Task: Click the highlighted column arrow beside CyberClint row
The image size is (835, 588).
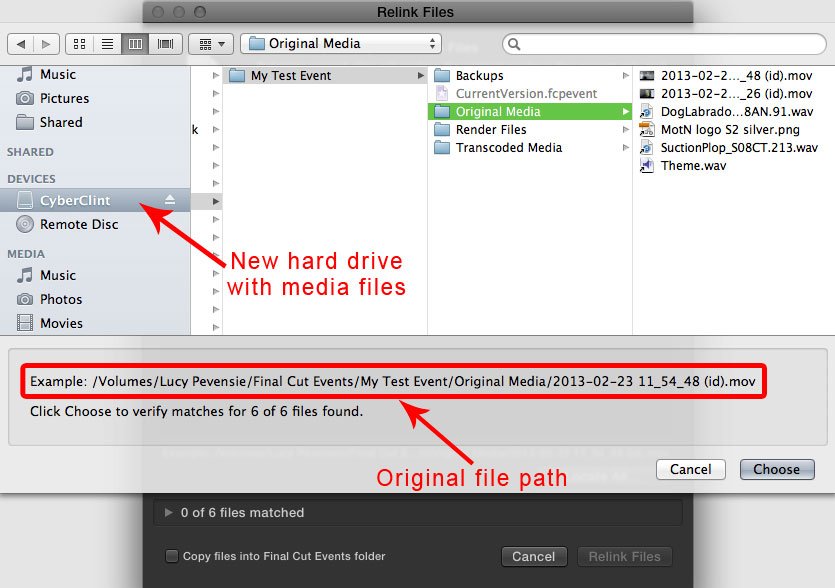Action: point(216,201)
